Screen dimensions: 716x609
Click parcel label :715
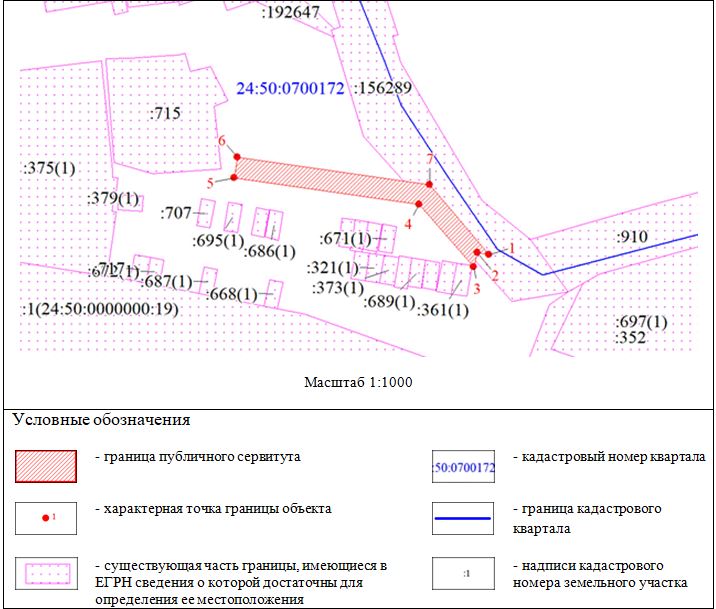(x=164, y=114)
